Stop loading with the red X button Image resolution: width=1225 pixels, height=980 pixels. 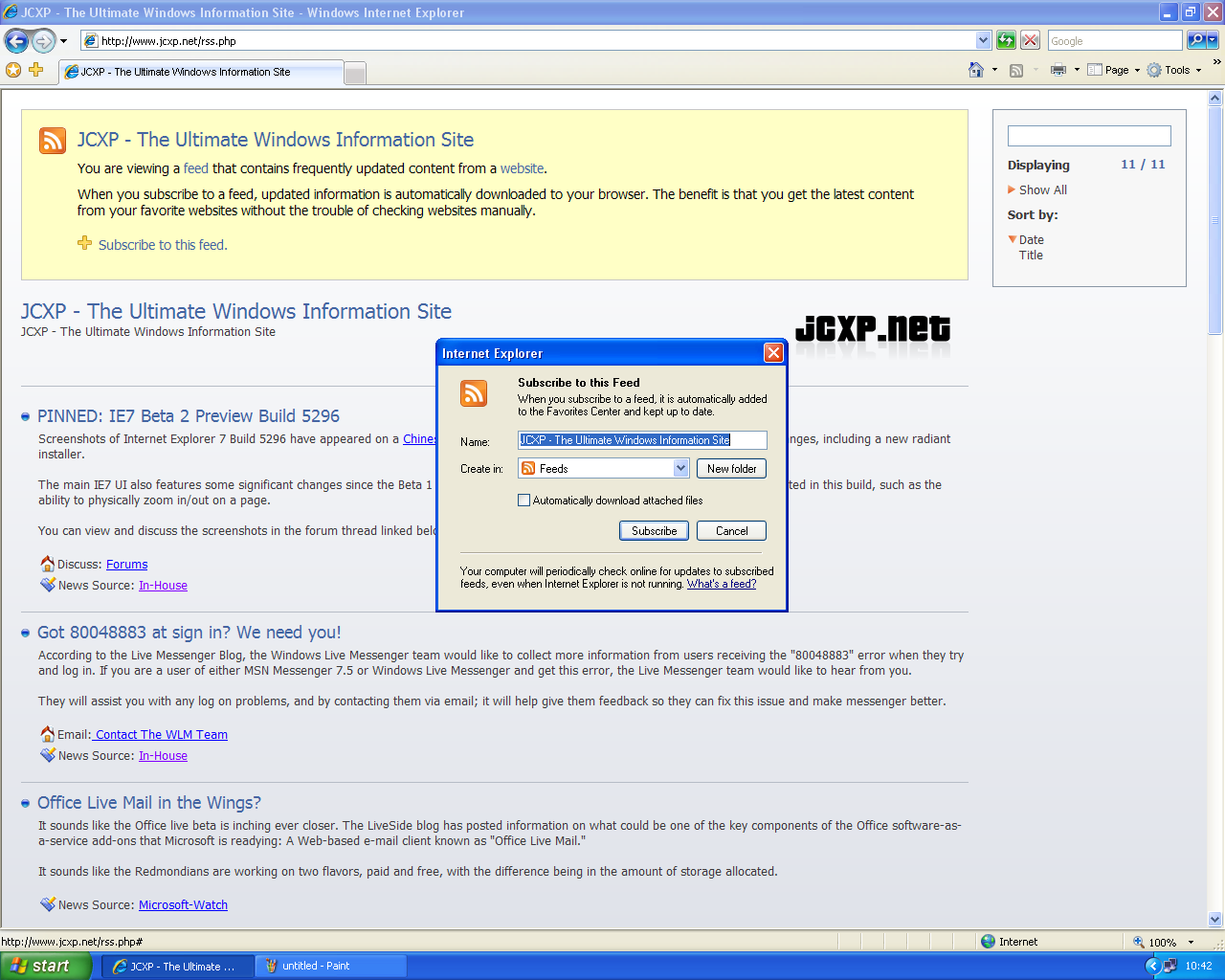point(1030,40)
